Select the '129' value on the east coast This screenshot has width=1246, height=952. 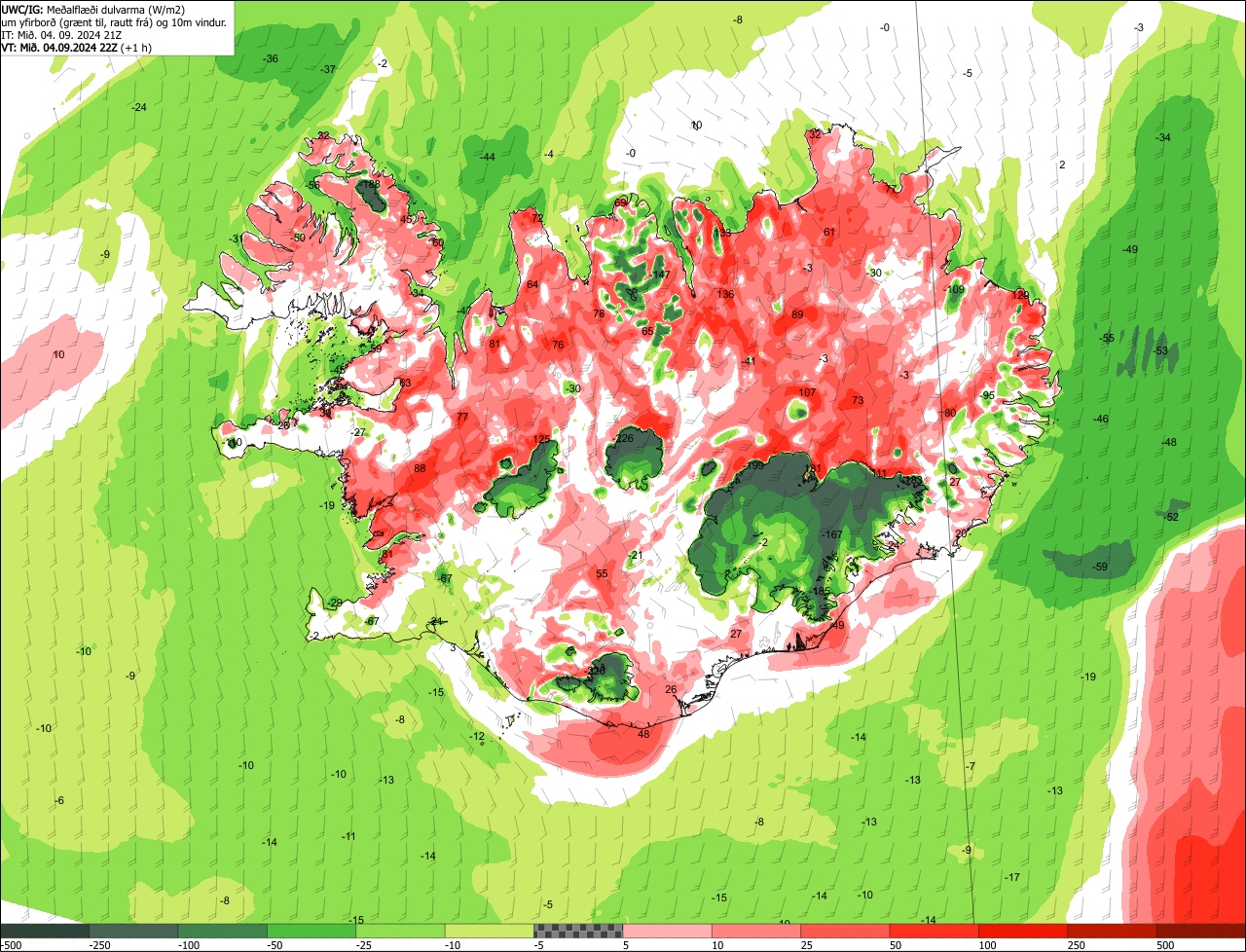(x=1020, y=295)
